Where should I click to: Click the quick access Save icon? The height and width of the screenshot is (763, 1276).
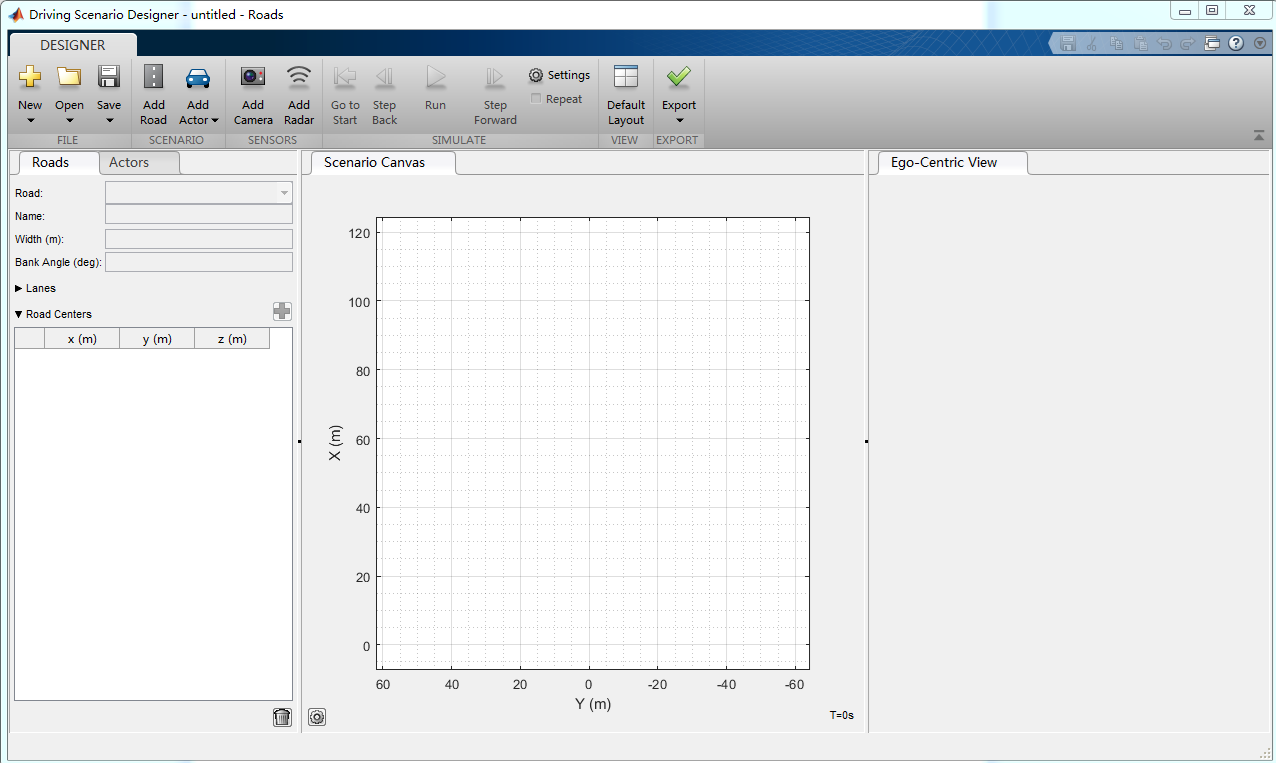[1068, 44]
